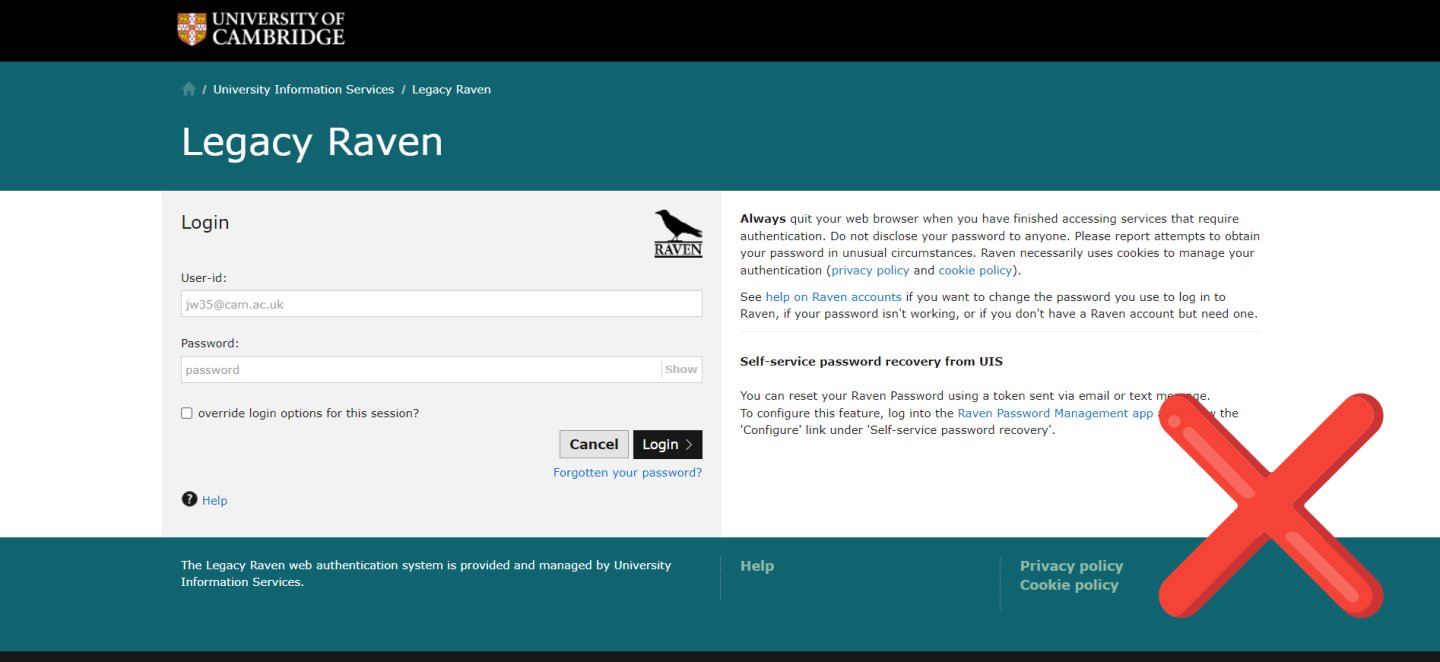1440x662 pixels.
Task: Show the password with the Show toggle
Action: click(681, 370)
